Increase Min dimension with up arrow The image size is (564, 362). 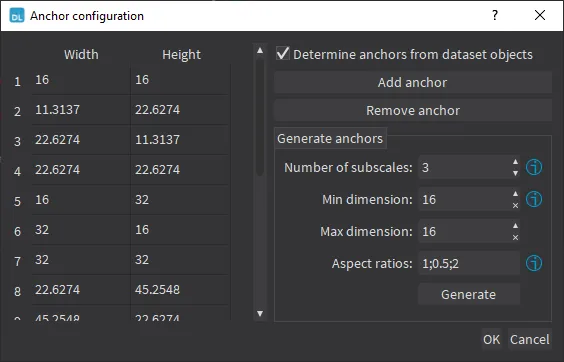coord(515,194)
